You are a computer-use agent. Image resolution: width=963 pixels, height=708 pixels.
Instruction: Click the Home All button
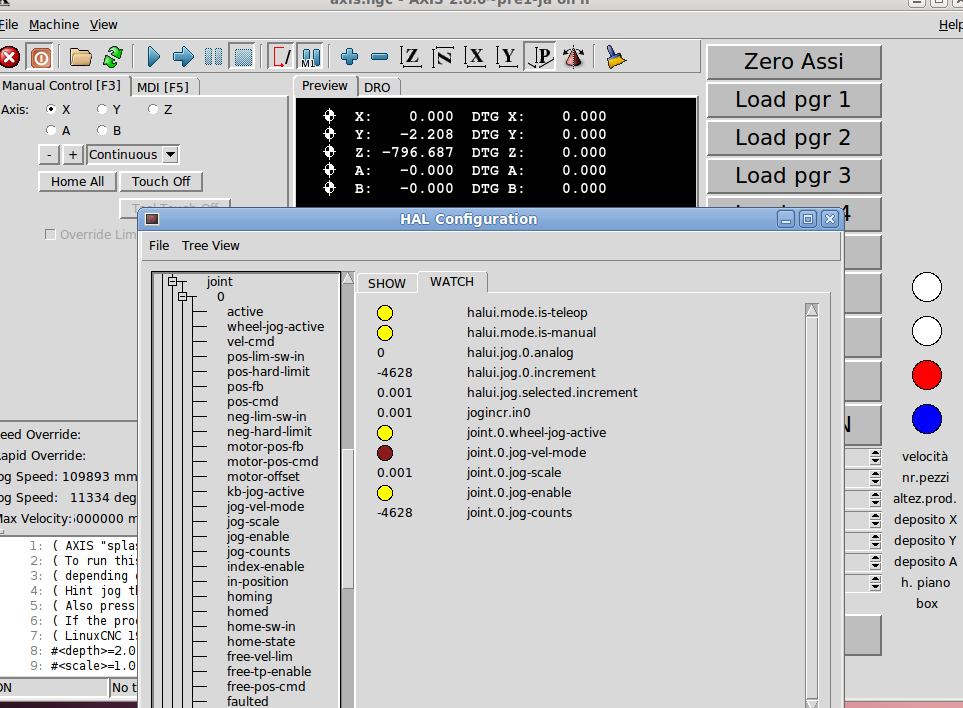point(77,182)
